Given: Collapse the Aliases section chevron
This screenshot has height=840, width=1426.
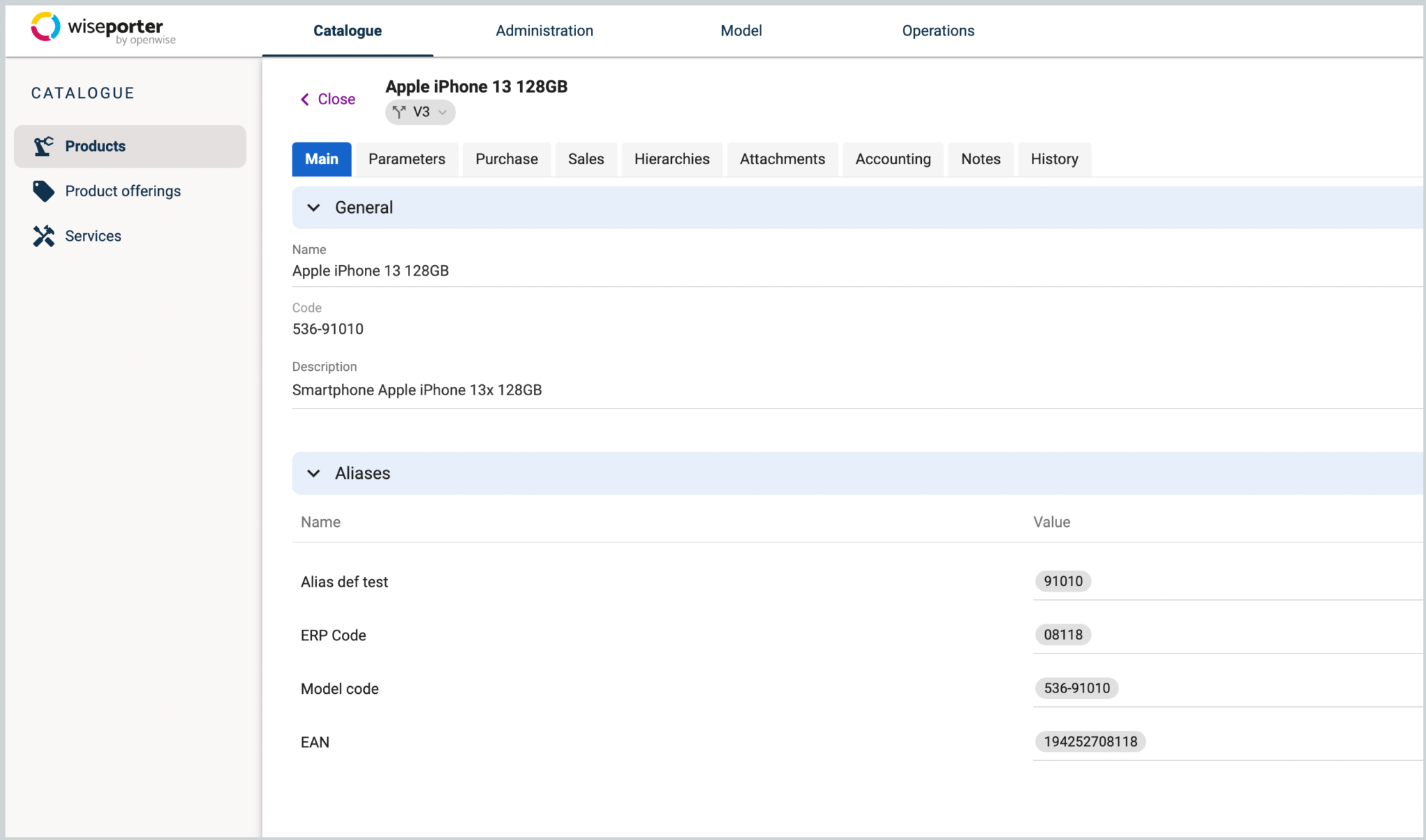Looking at the screenshot, I should pyautogui.click(x=313, y=473).
